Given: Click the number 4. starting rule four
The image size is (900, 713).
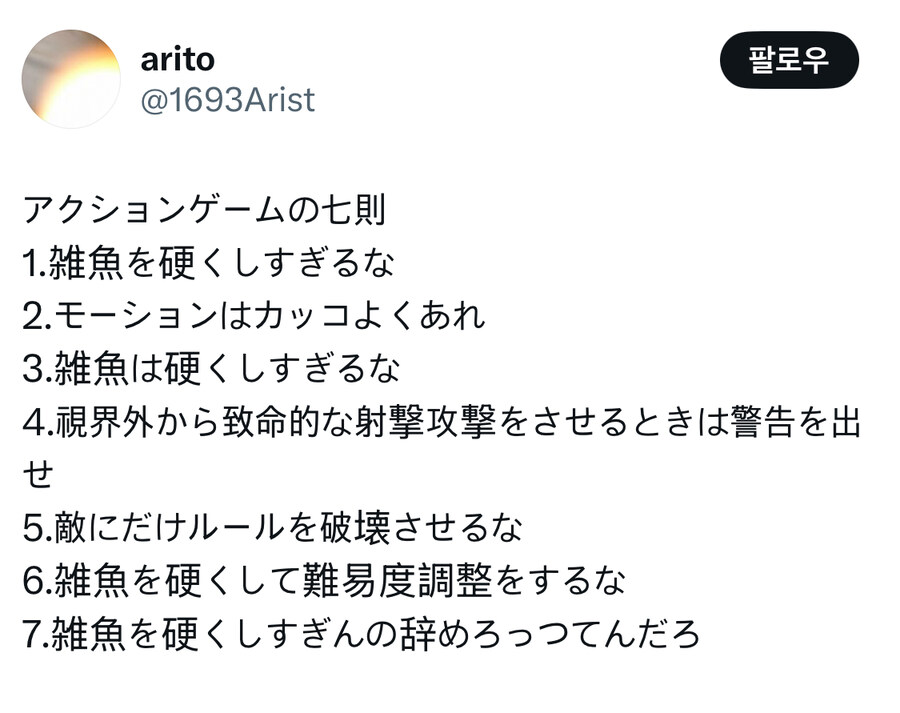Looking at the screenshot, I should tap(34, 422).
